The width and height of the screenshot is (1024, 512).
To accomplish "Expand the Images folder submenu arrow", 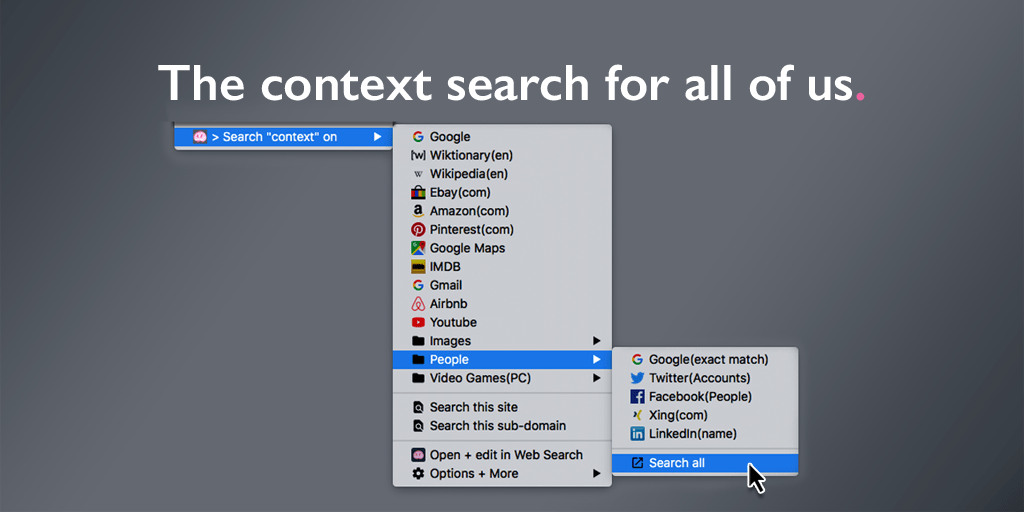I will (596, 341).
